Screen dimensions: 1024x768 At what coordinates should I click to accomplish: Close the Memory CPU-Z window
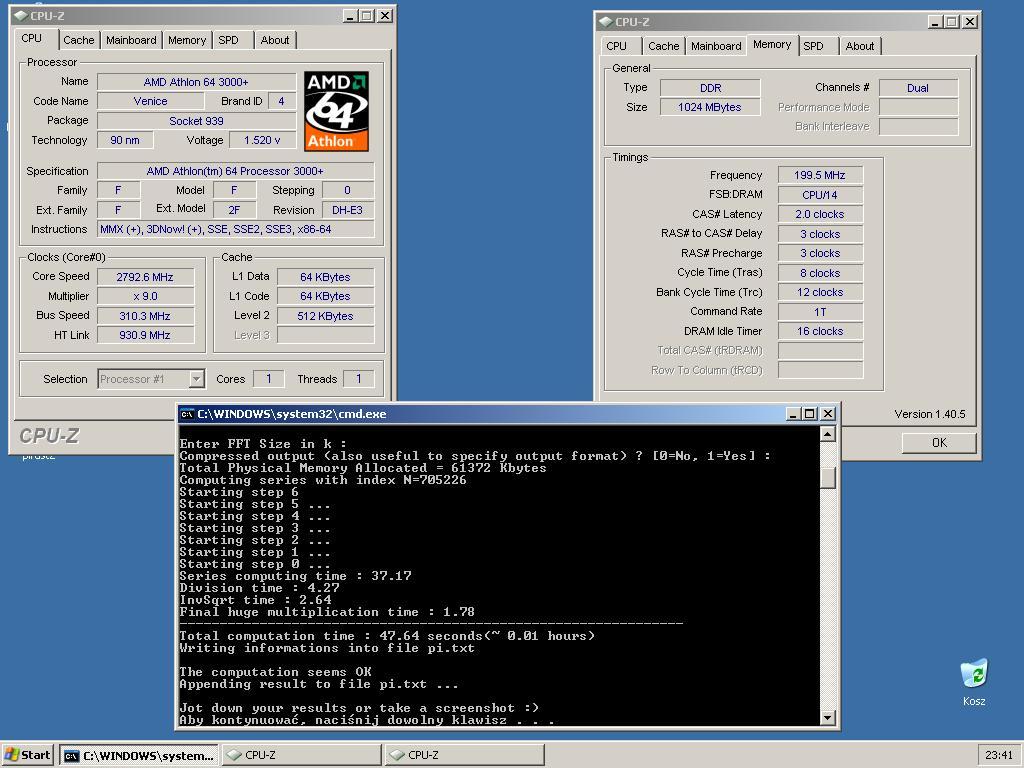tap(970, 22)
